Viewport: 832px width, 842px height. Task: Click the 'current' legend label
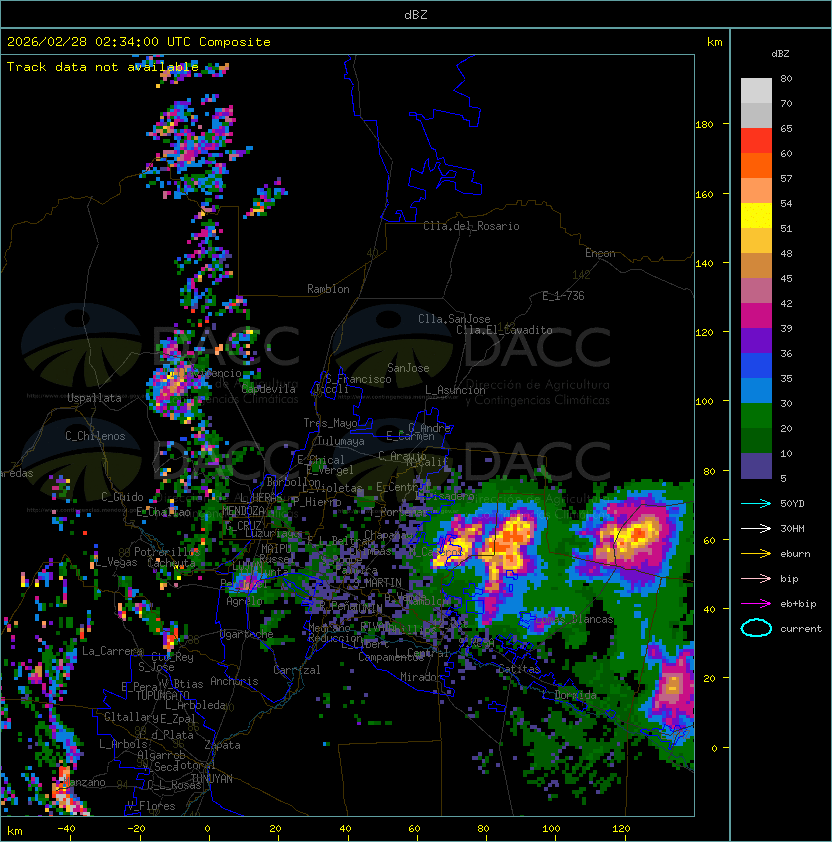[x=801, y=629]
